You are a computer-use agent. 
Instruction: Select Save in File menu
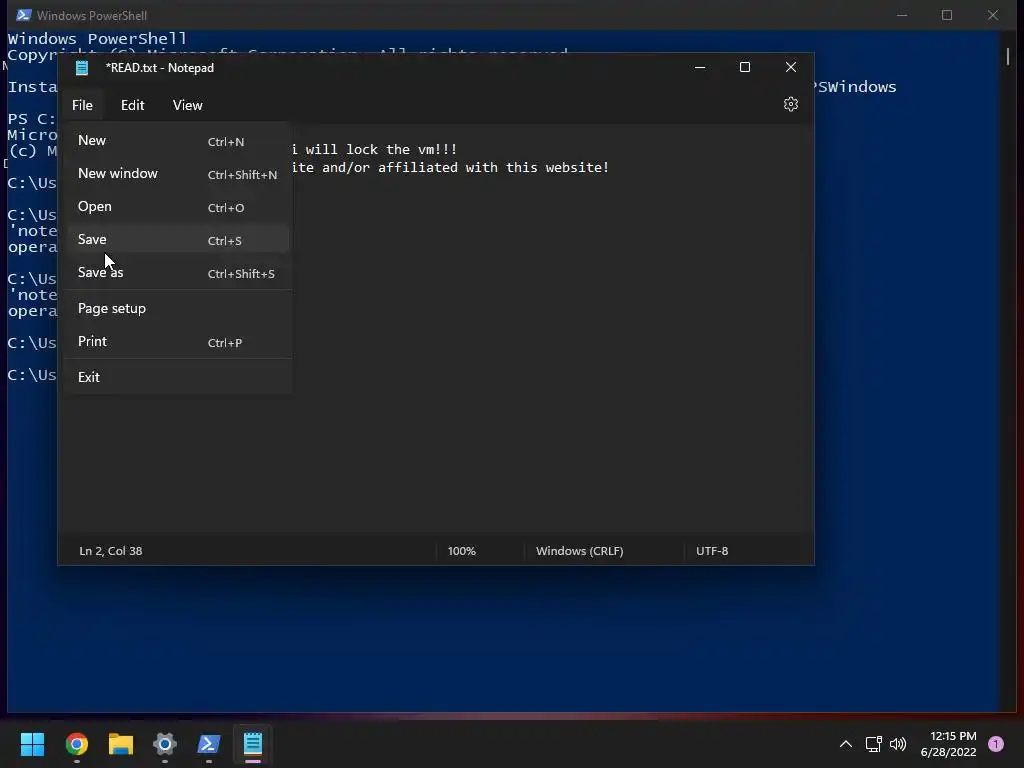pyautogui.click(x=178, y=240)
